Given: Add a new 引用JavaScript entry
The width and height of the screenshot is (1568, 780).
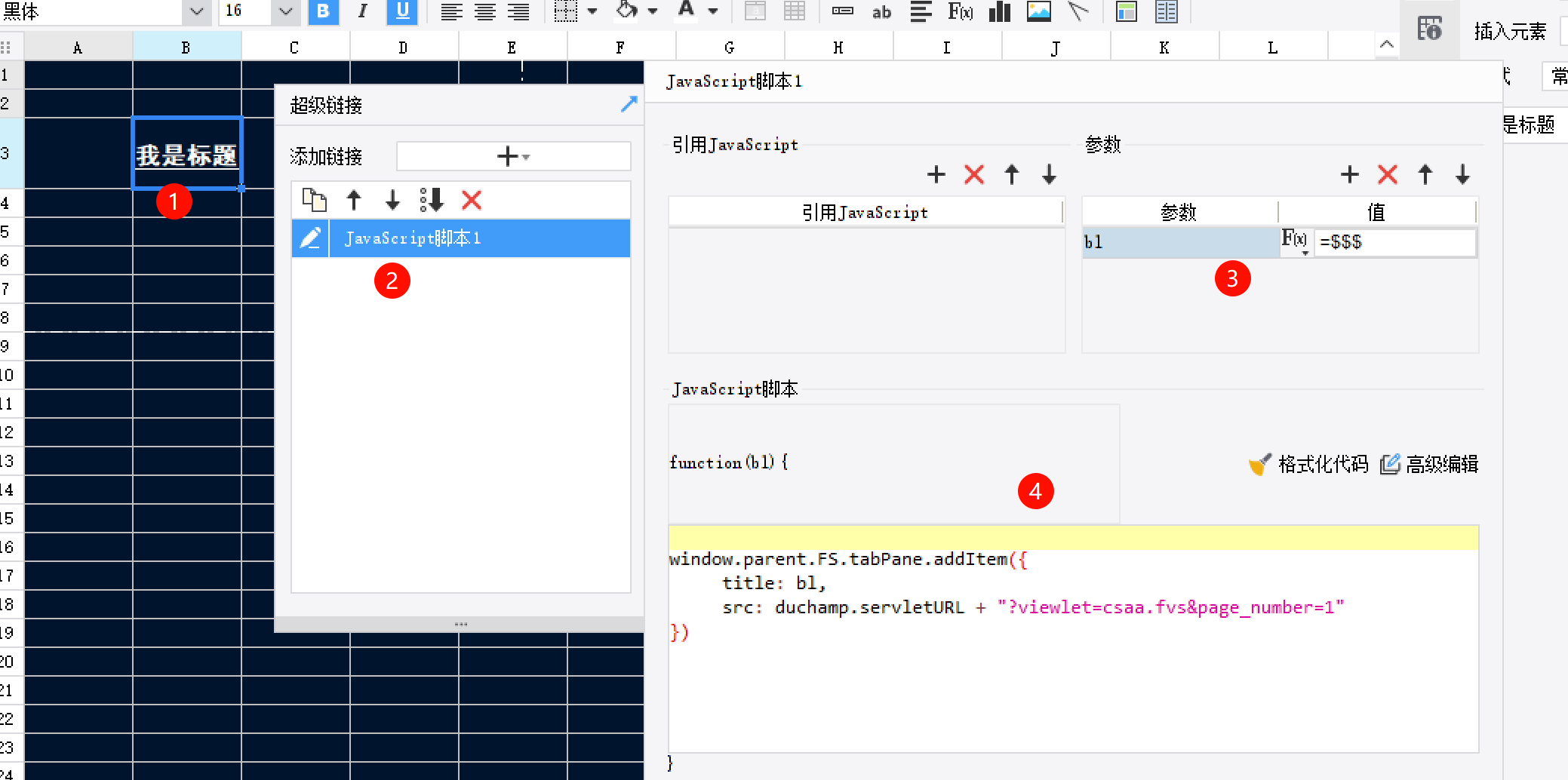Looking at the screenshot, I should click(x=936, y=174).
